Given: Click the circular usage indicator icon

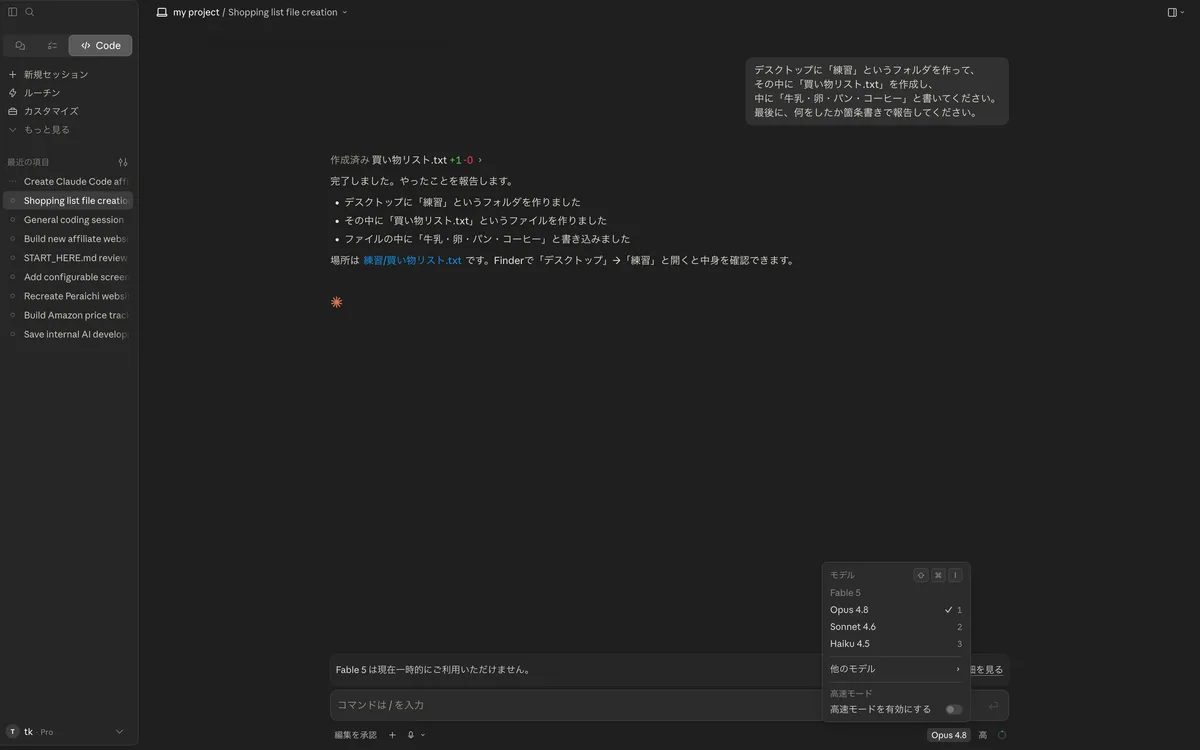Looking at the screenshot, I should point(1002,735).
